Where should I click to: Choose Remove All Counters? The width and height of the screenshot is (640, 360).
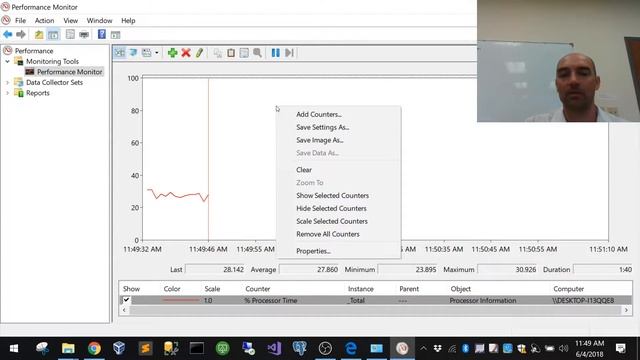point(328,234)
